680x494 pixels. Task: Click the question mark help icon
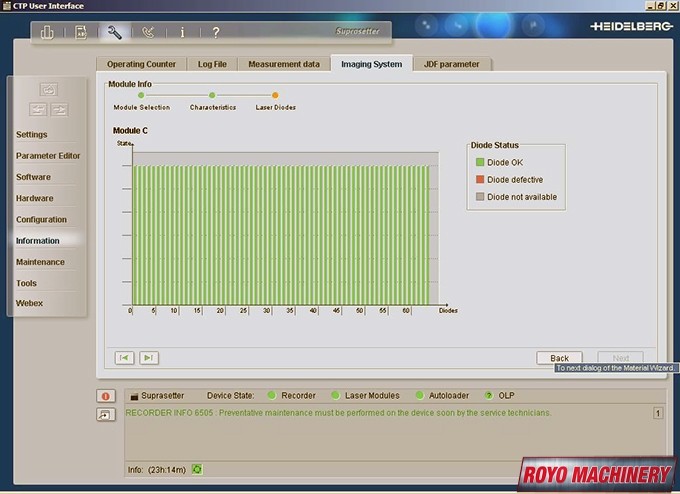point(215,32)
